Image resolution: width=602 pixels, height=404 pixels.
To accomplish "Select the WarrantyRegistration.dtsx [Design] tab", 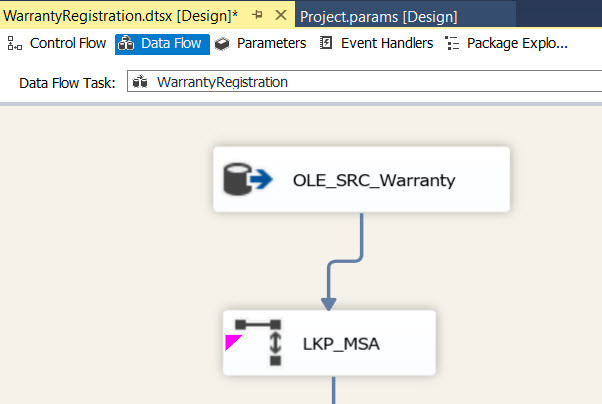I will click(120, 17).
